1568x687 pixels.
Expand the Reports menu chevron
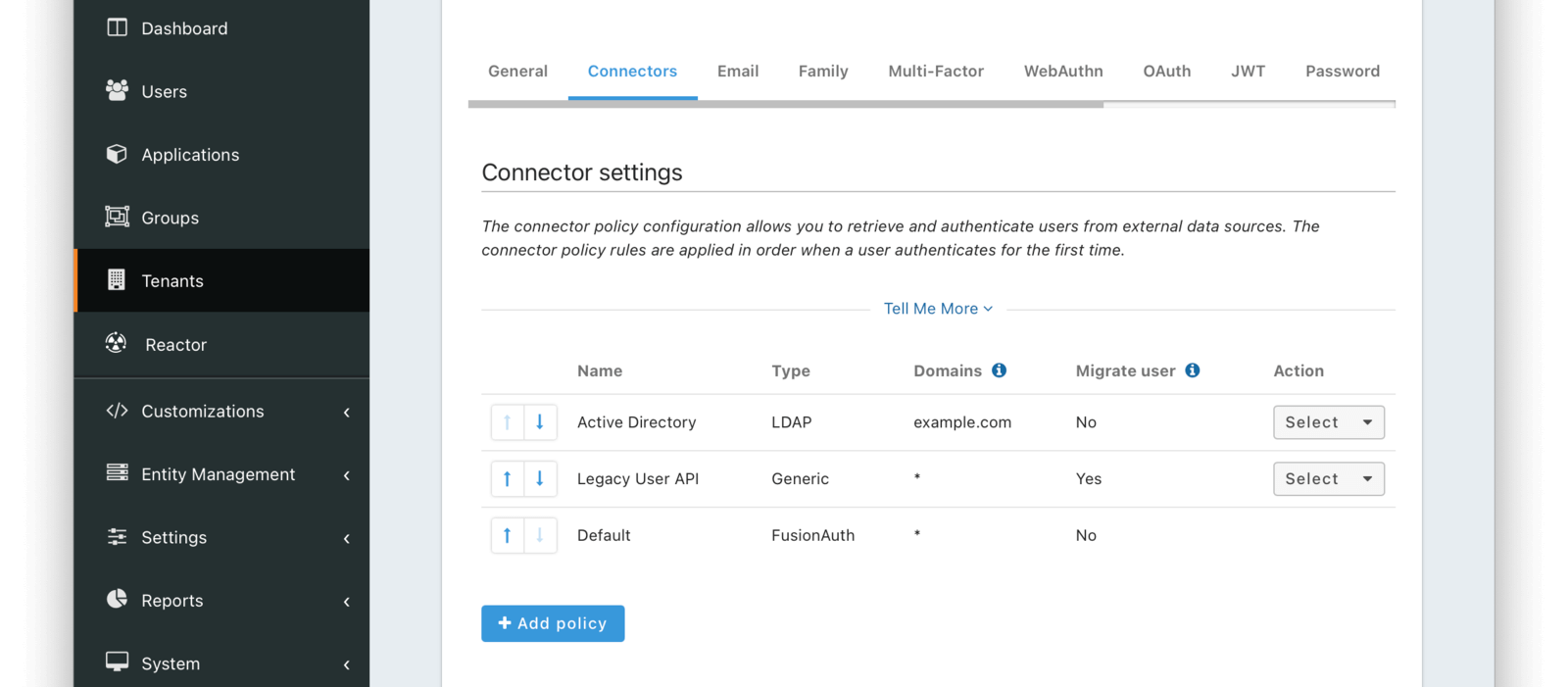tap(347, 602)
